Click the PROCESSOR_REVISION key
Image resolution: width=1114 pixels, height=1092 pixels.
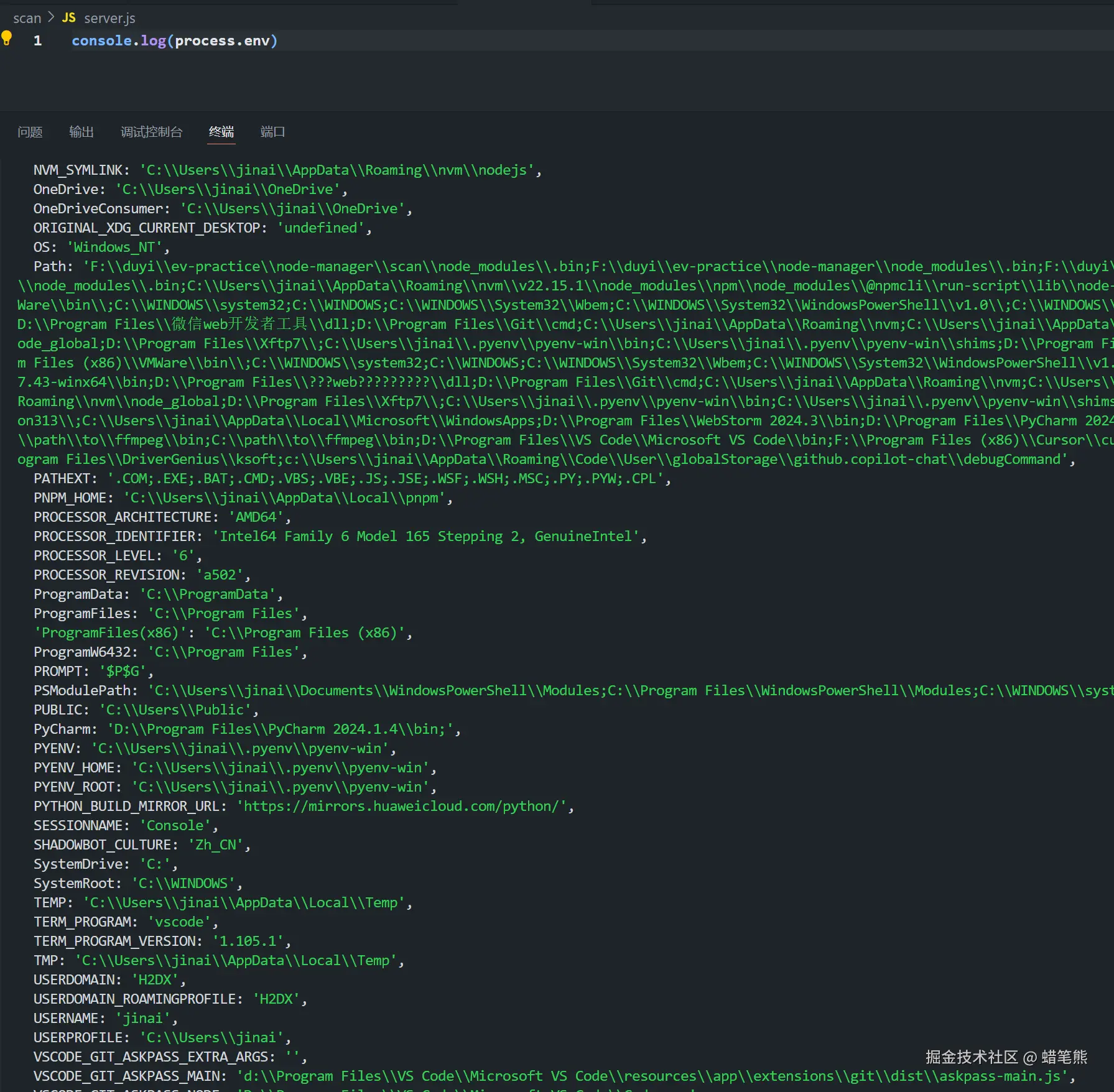coord(106,575)
